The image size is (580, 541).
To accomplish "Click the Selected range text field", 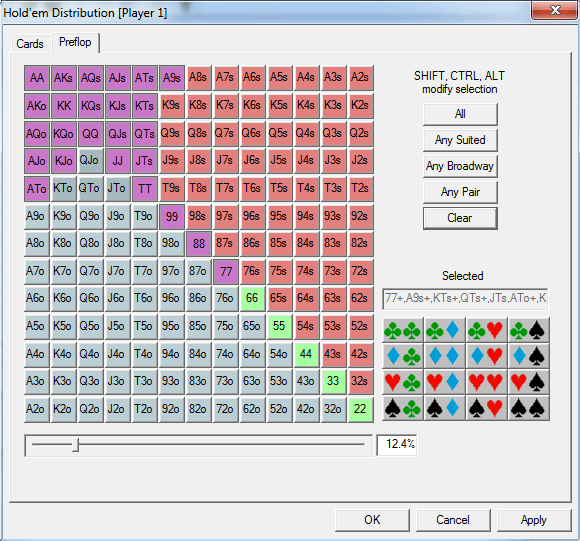I will pyautogui.click(x=465, y=299).
